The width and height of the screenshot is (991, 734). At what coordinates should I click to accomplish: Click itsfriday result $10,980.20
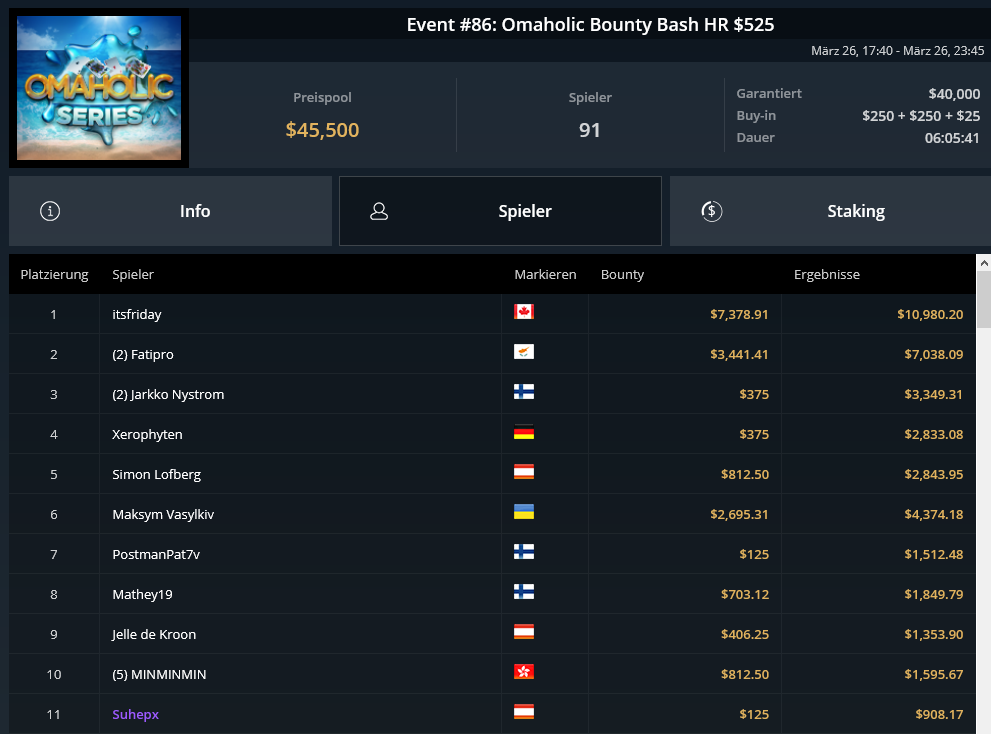click(x=930, y=314)
